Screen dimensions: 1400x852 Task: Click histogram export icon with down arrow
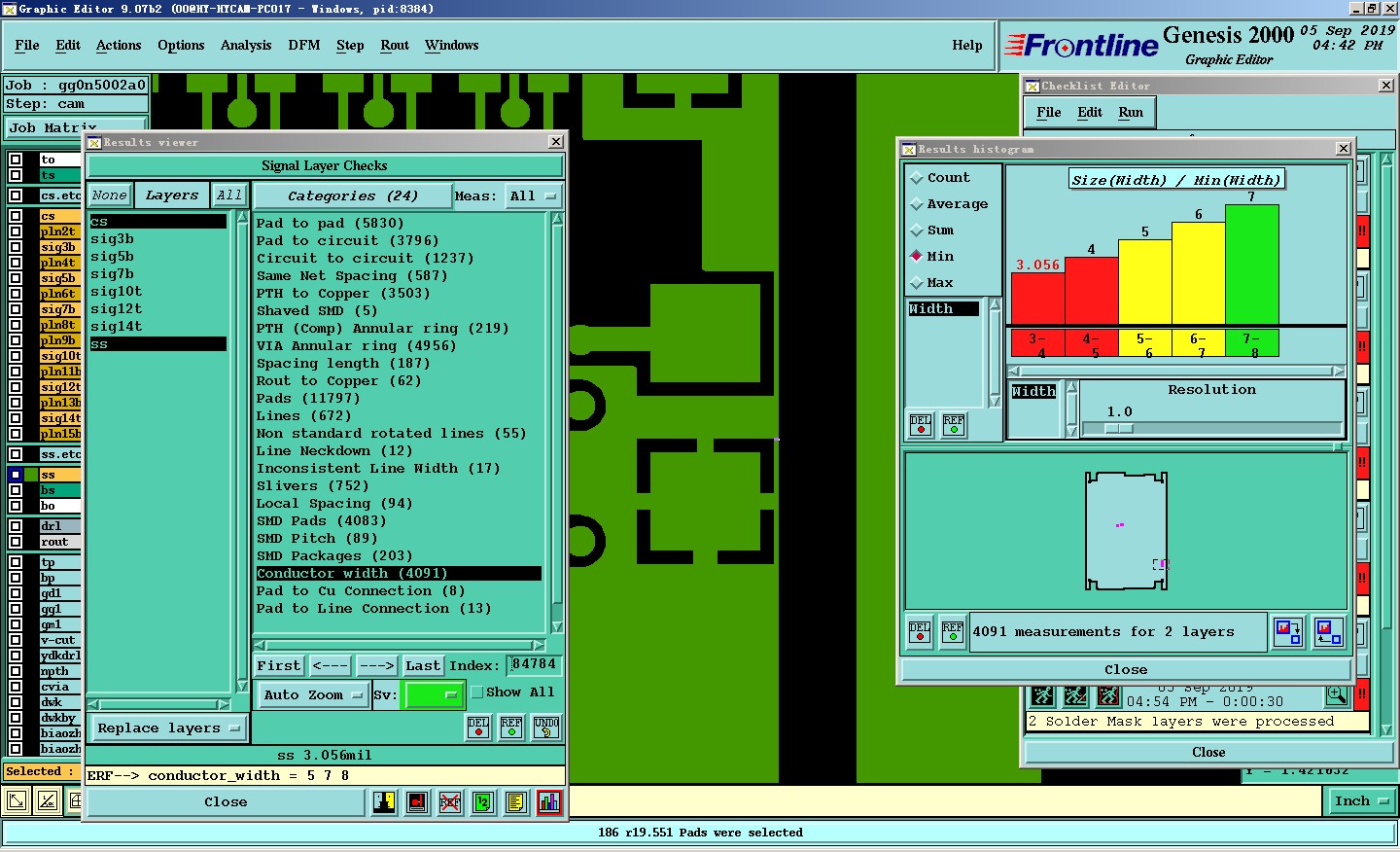[1288, 632]
